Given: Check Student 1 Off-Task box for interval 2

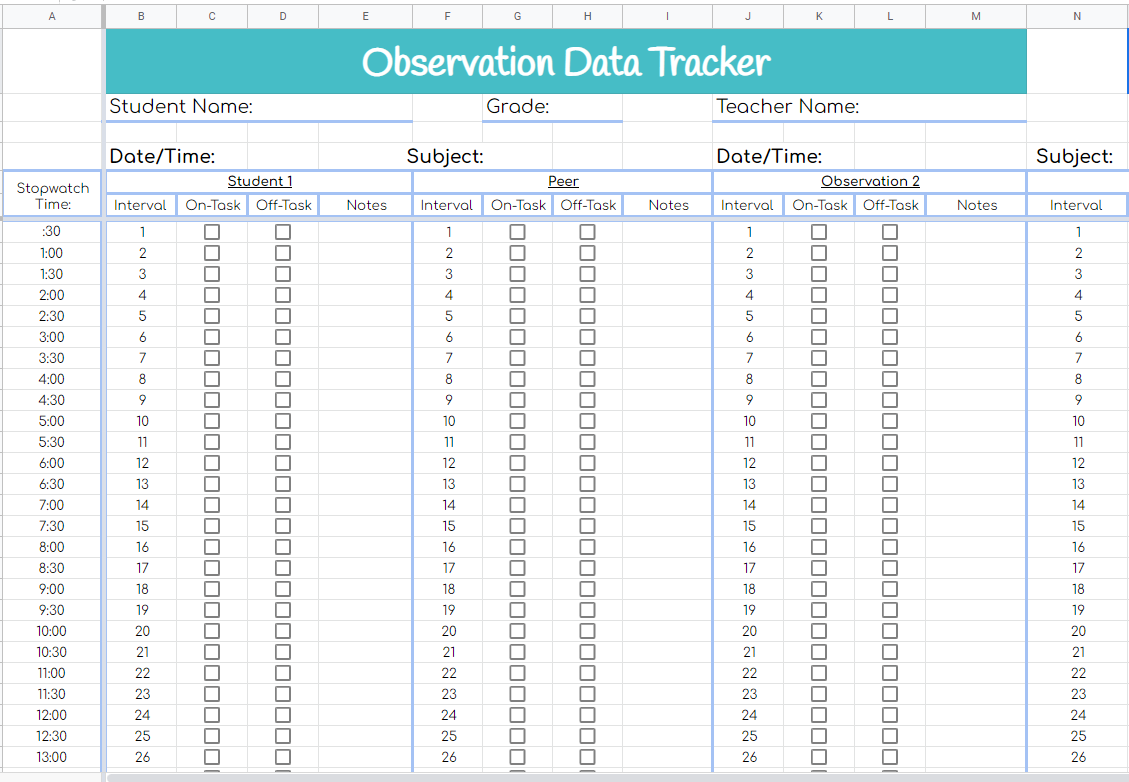Looking at the screenshot, I should (283, 253).
